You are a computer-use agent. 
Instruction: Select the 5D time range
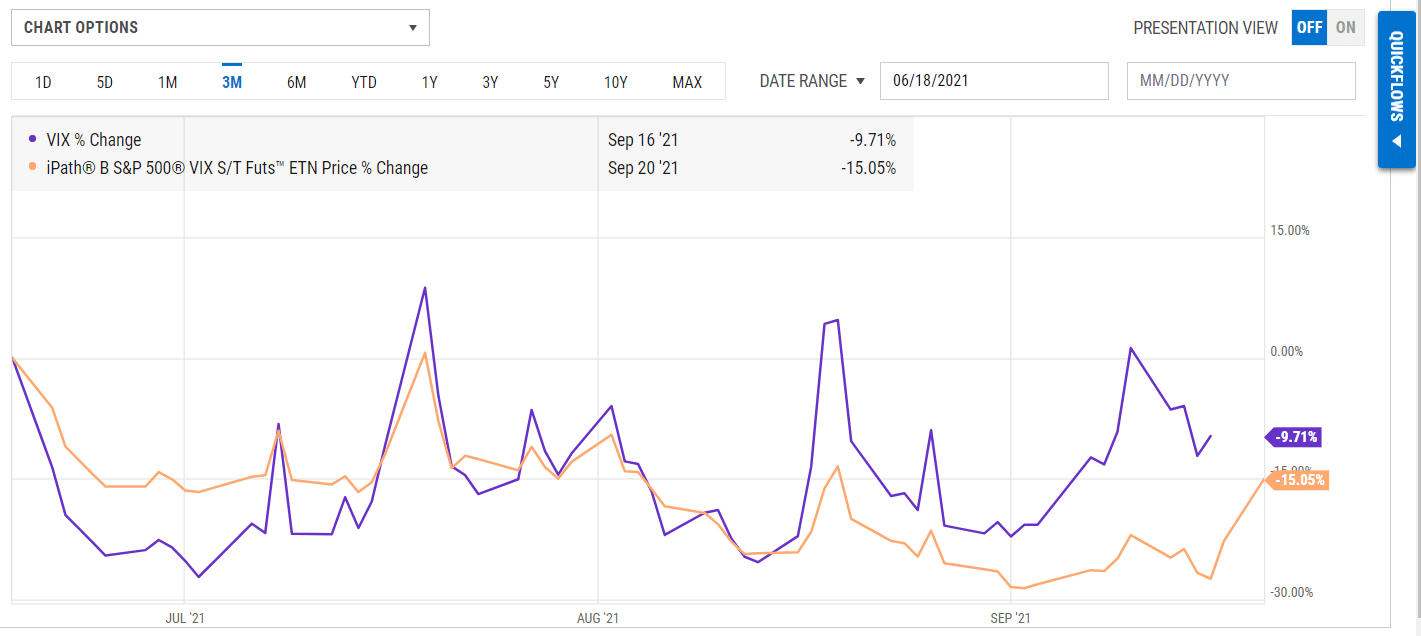(105, 82)
